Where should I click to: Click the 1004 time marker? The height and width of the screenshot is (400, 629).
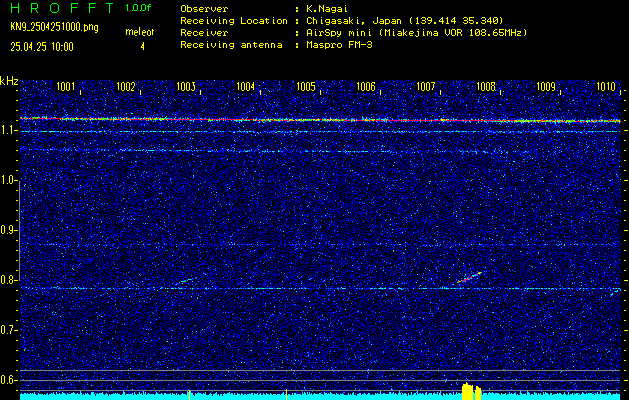pos(246,87)
